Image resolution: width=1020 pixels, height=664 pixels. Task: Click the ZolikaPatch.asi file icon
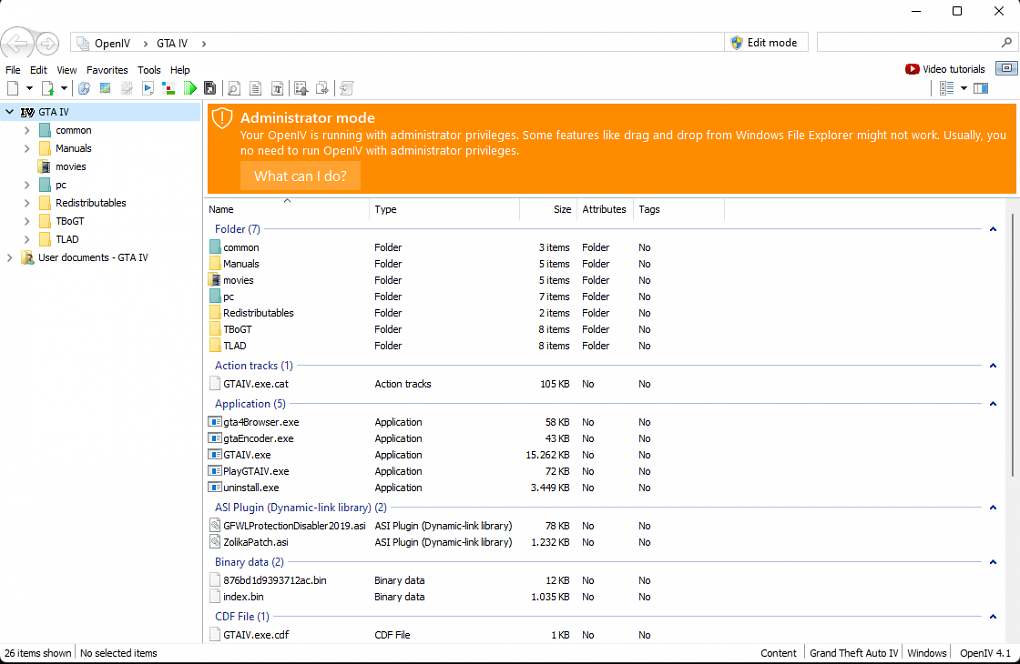[x=215, y=542]
